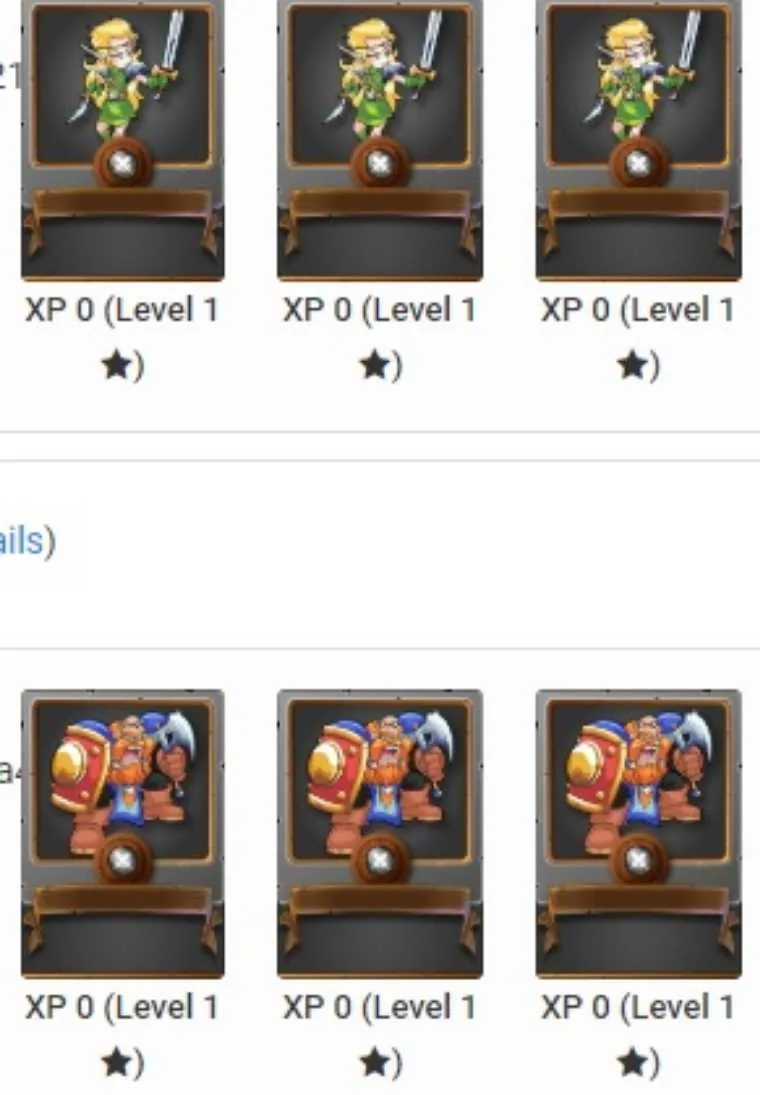760x1095 pixels.
Task: Open the middle dwarf warrior card
Action: [380, 833]
